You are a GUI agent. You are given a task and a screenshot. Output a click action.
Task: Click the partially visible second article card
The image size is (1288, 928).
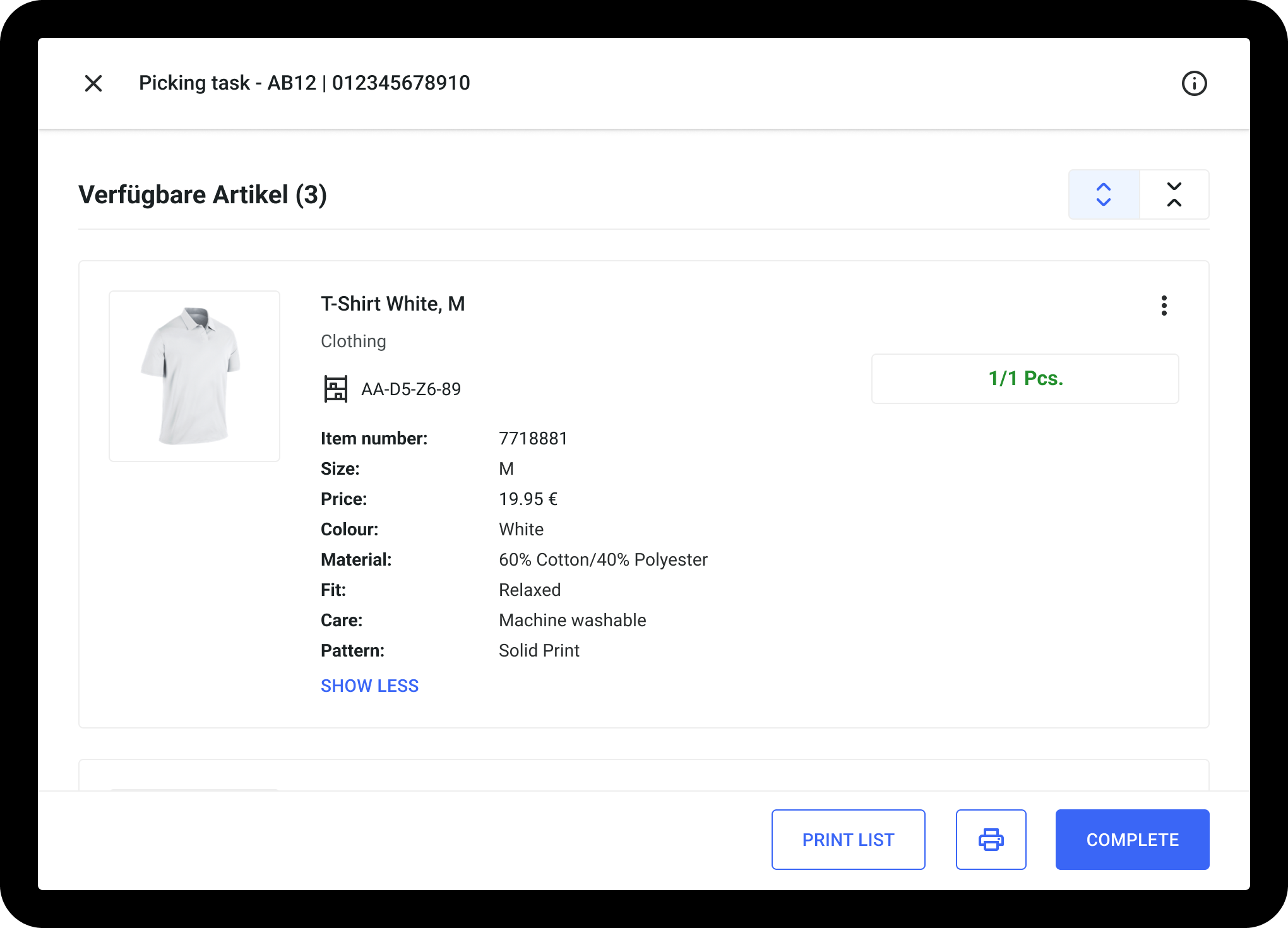click(643, 775)
